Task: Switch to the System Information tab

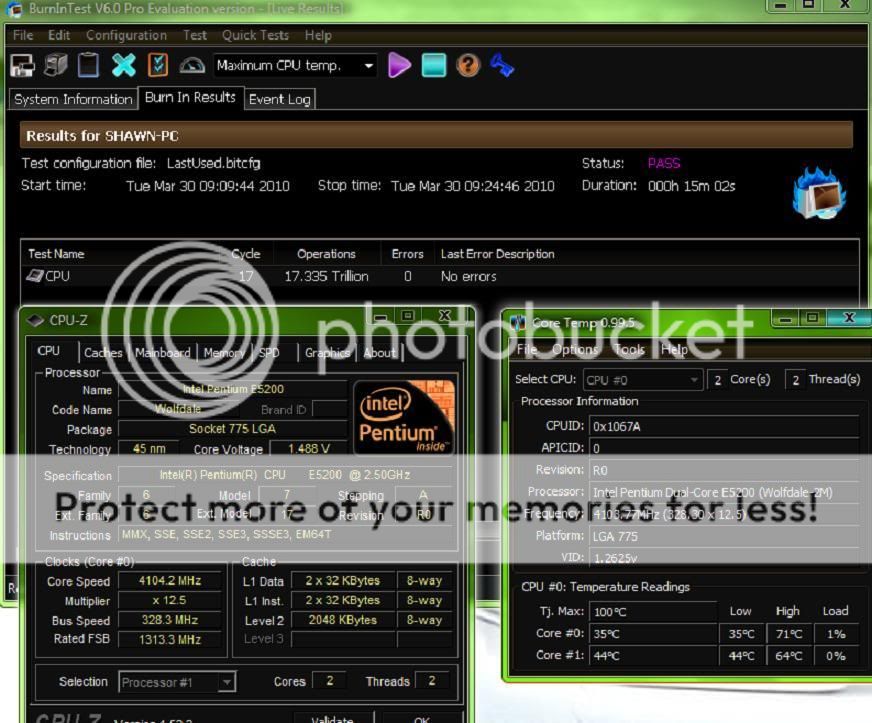Action: click(73, 99)
